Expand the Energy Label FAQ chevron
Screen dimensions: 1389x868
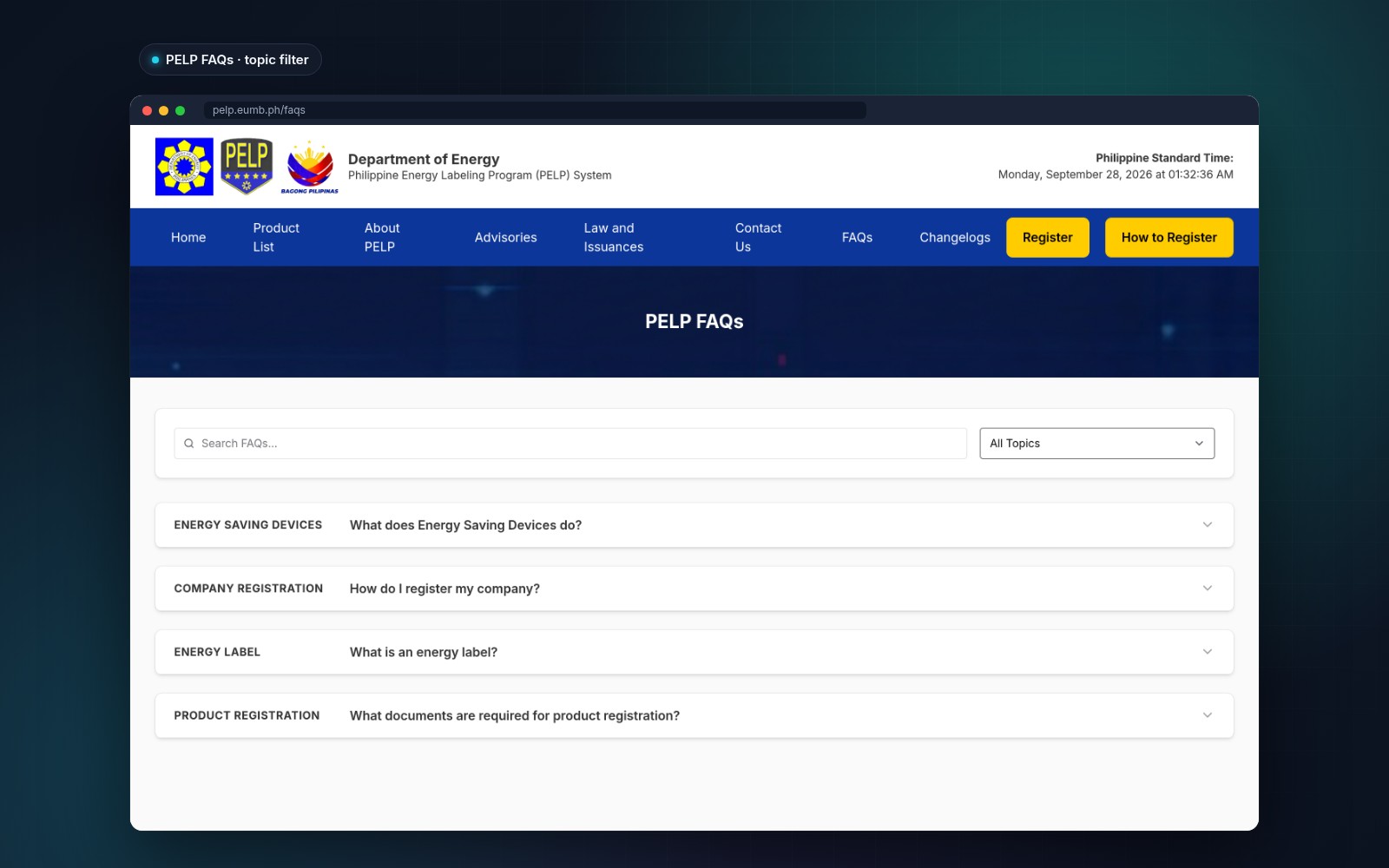[1207, 652]
